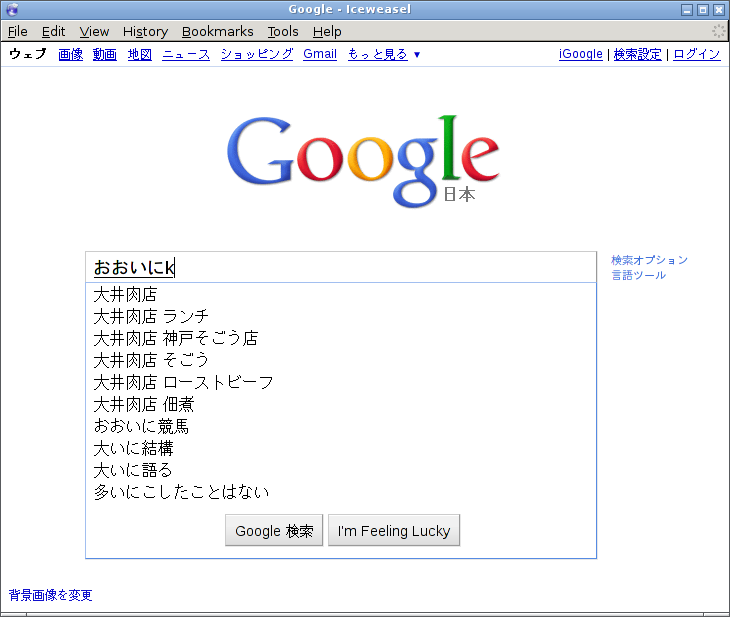Image resolution: width=730 pixels, height=617 pixels.
Task: Click into the search input field
Action: [341, 267]
